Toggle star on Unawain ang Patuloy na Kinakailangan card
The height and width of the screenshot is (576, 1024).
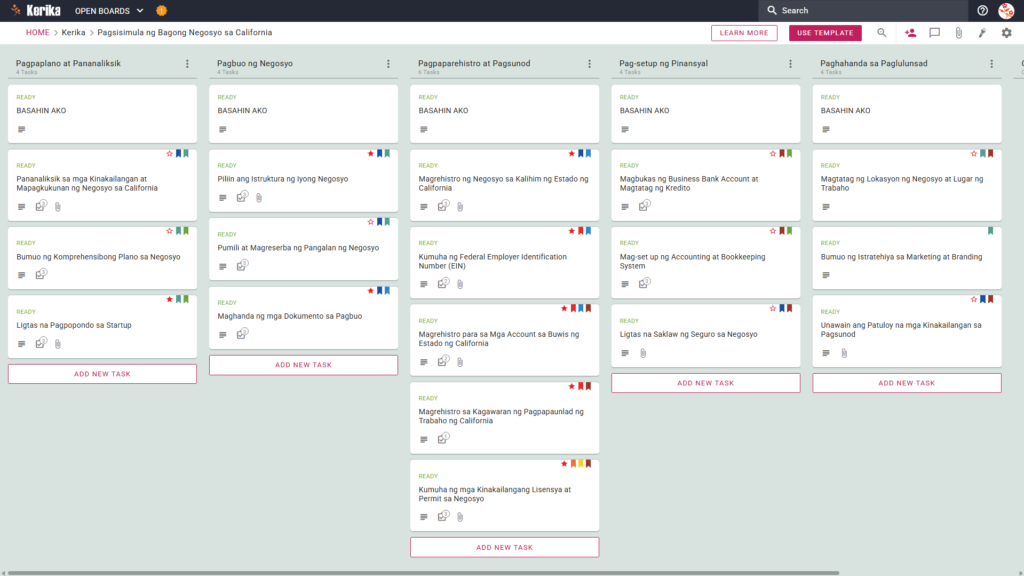point(974,299)
